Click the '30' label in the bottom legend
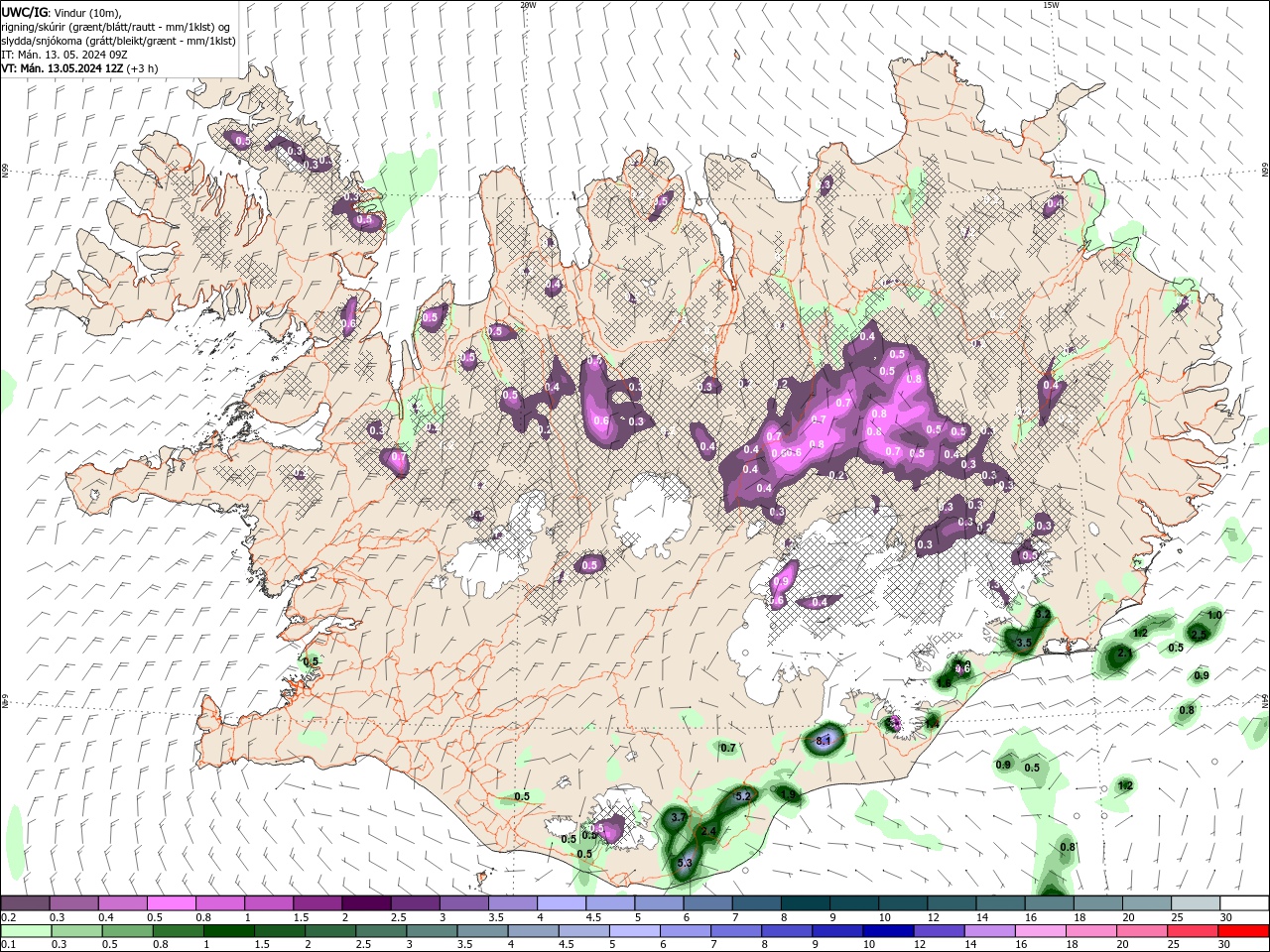1270x952 pixels. pyautogui.click(x=1226, y=945)
